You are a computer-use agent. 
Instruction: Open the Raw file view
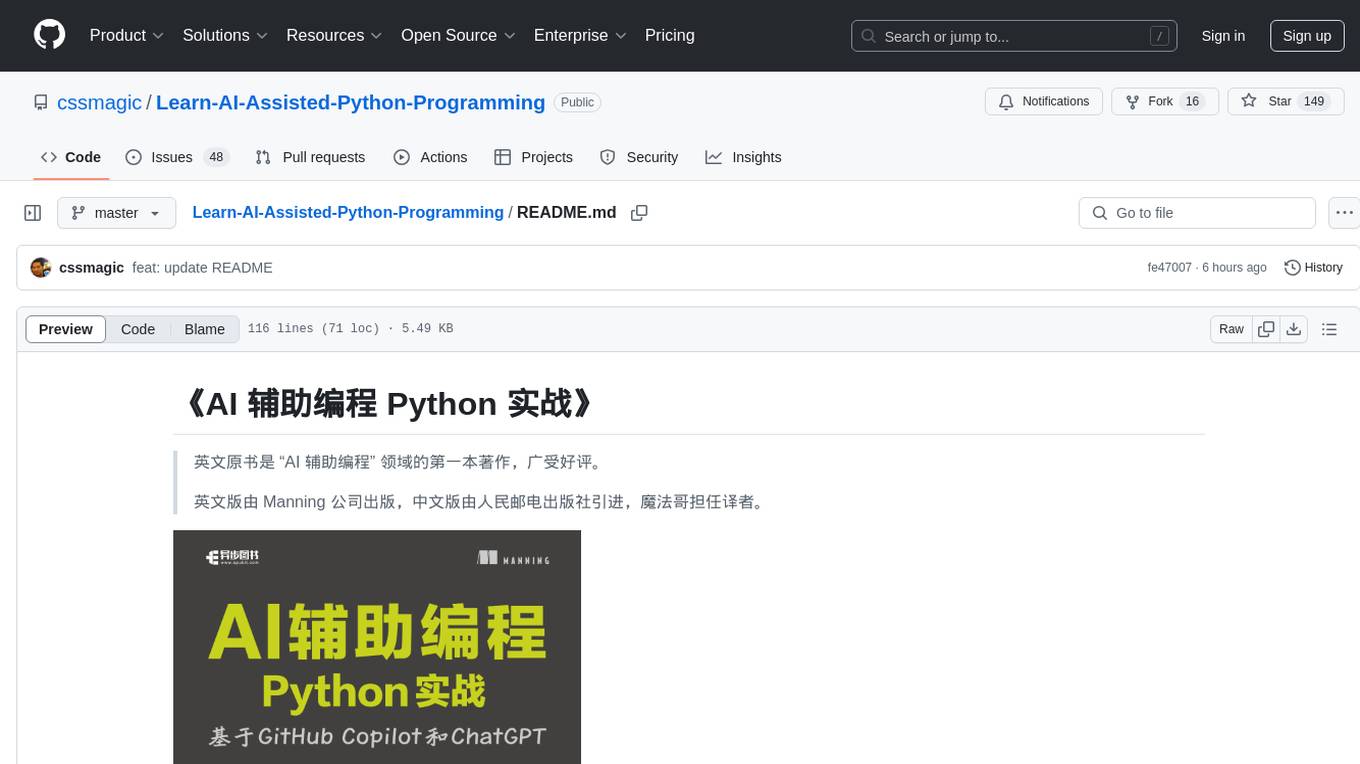coord(1231,329)
